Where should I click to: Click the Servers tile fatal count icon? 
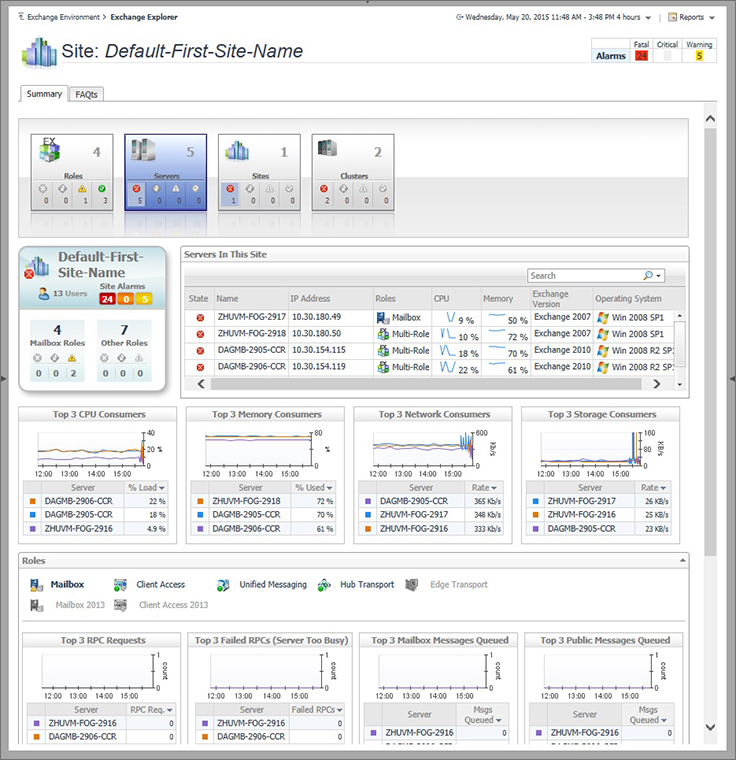coord(137,189)
